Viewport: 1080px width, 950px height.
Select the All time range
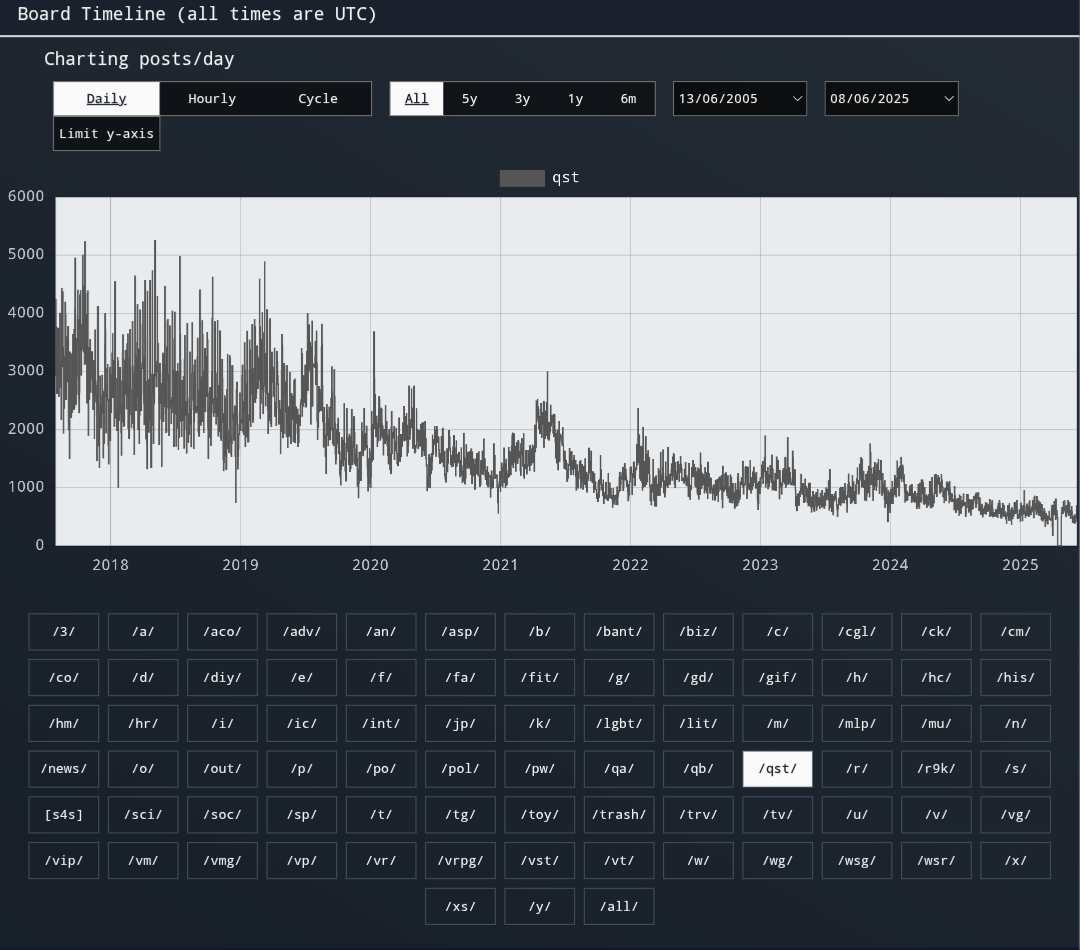tap(417, 99)
